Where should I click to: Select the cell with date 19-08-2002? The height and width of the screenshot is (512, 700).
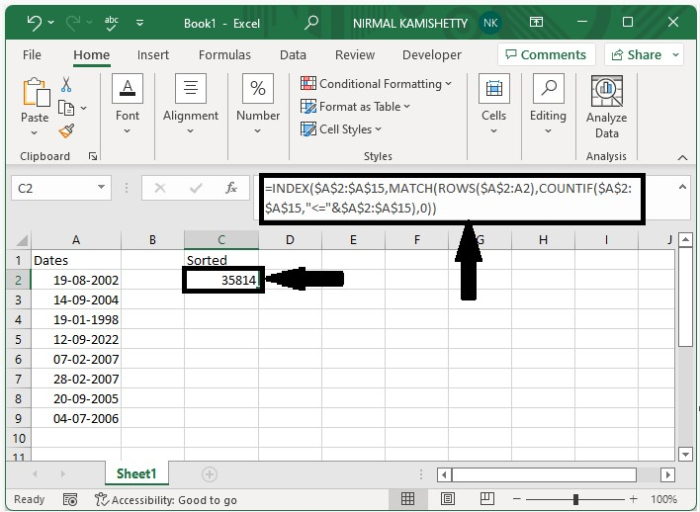[x=76, y=280]
